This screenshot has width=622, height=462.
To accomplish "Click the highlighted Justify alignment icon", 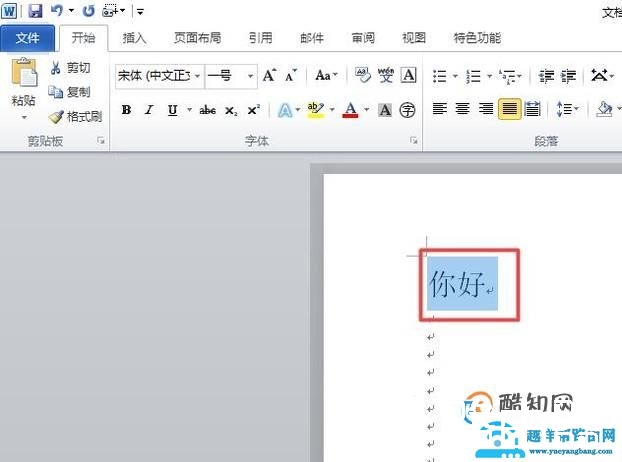I will 509,109.
